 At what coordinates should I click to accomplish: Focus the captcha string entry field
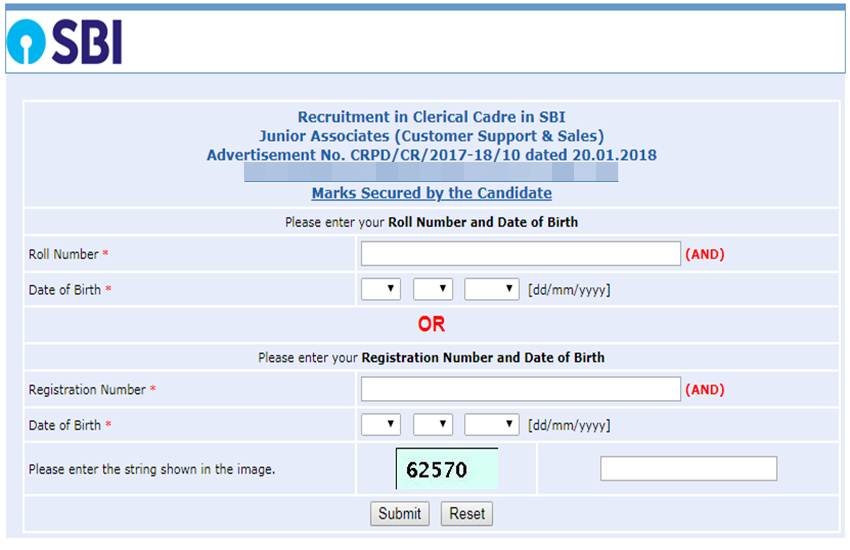point(688,468)
